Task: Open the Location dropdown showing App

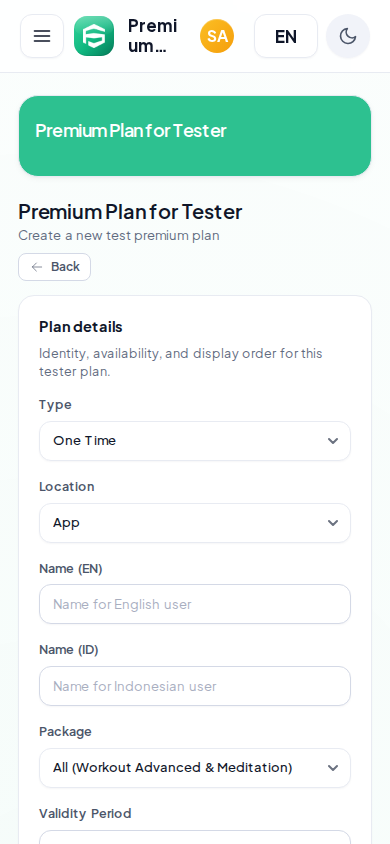Action: click(x=195, y=523)
